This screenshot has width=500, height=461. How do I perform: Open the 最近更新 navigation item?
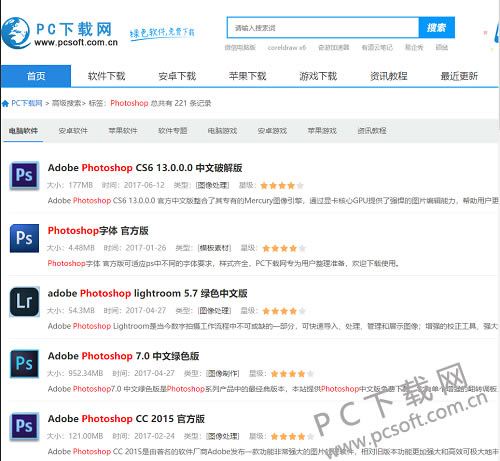pyautogui.click(x=459, y=76)
